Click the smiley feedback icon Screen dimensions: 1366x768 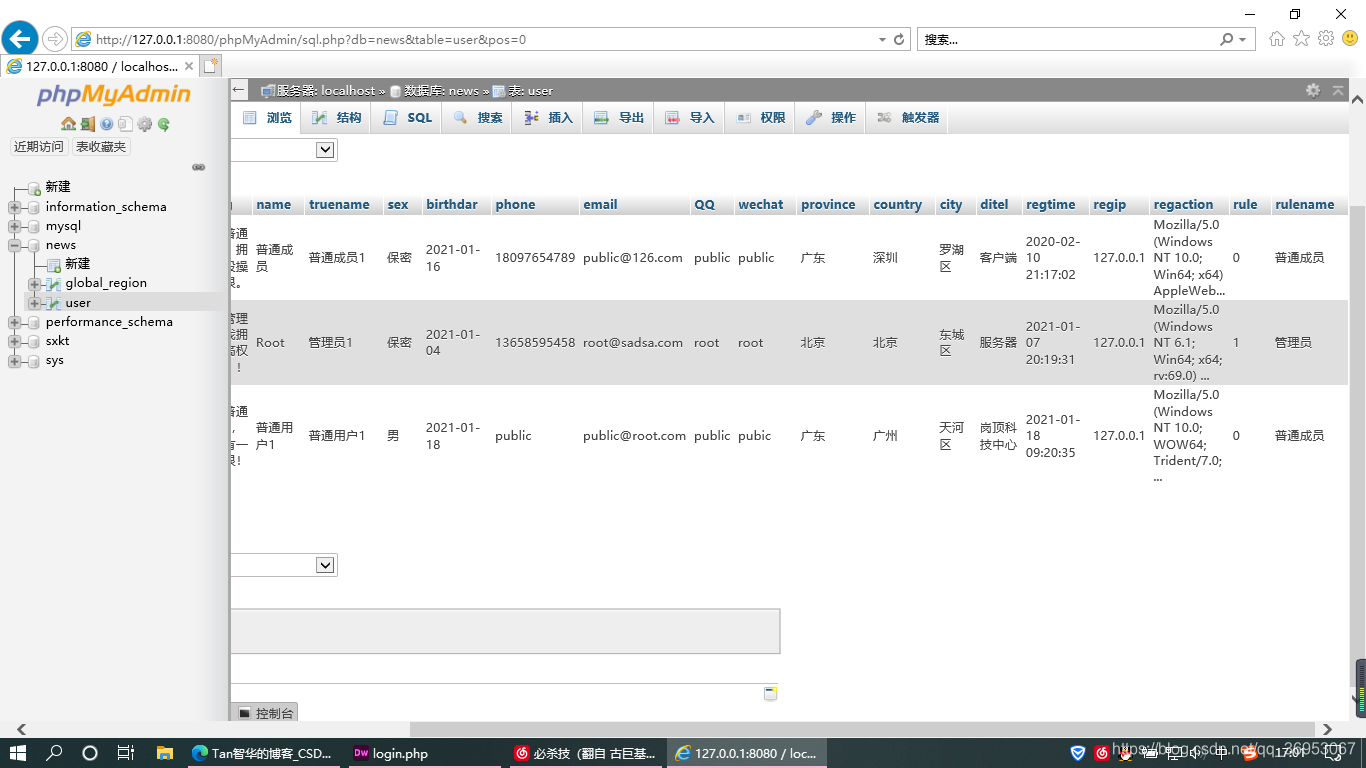point(1350,39)
